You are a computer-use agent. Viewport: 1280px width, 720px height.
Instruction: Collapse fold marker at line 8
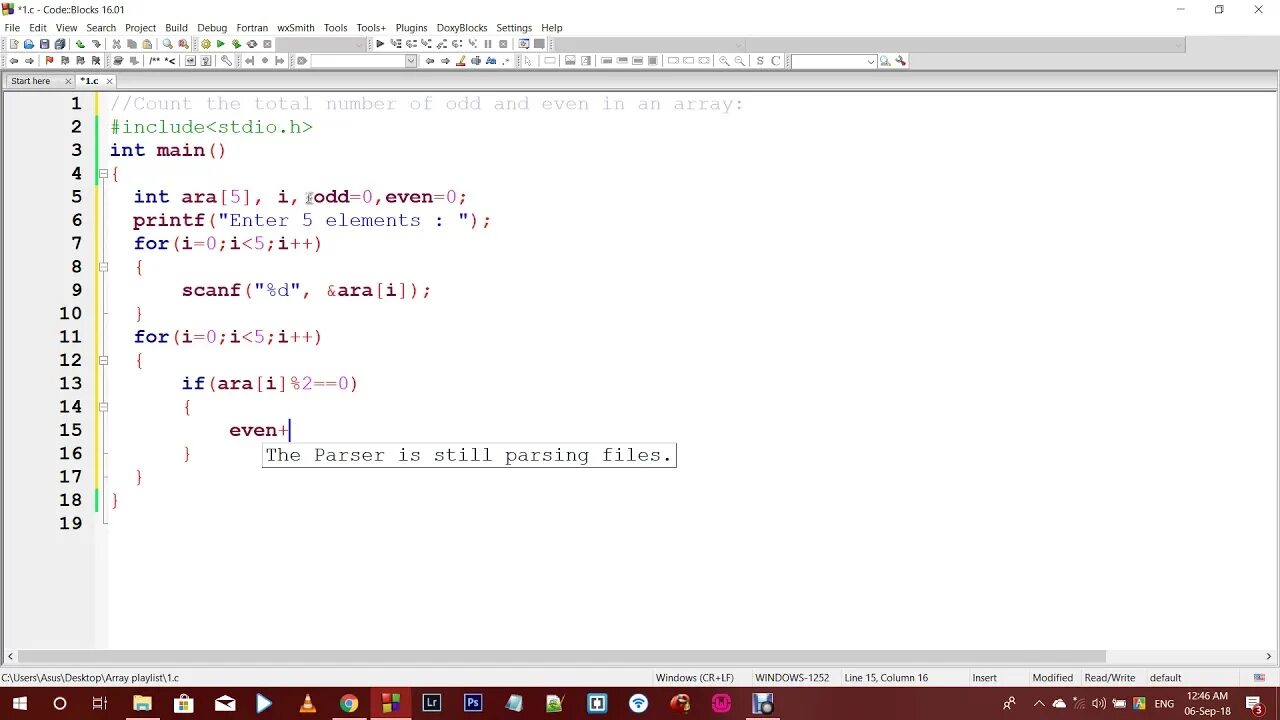tap(103, 267)
